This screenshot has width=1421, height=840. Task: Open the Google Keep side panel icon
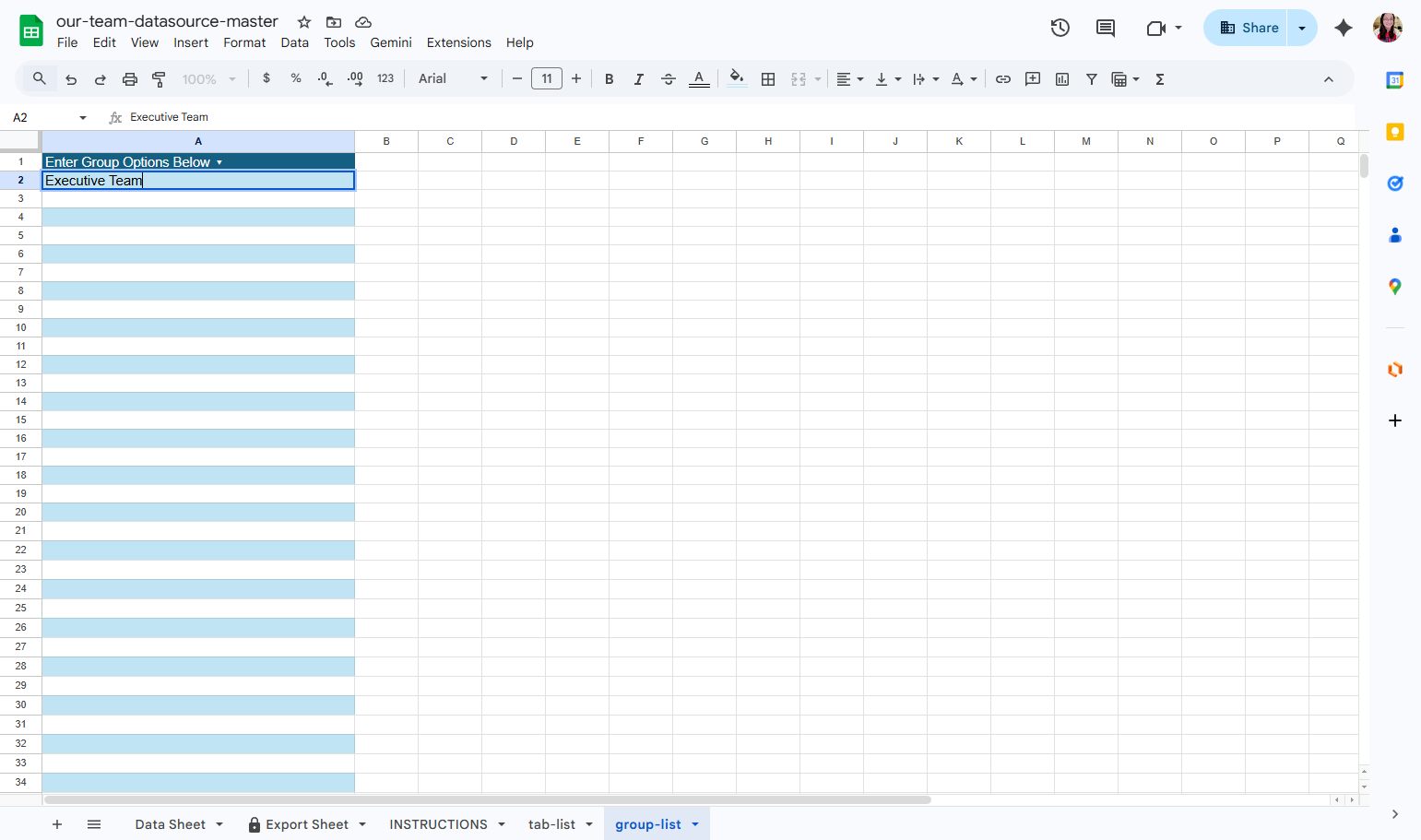[1395, 132]
